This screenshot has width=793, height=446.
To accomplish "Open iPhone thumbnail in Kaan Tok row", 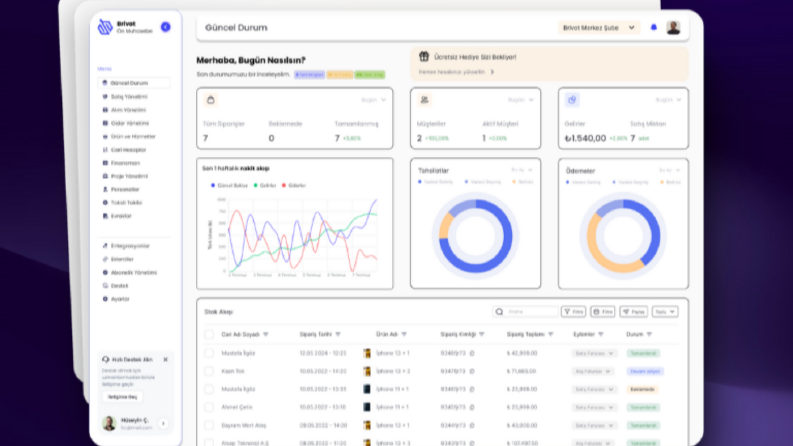I will 367,371.
